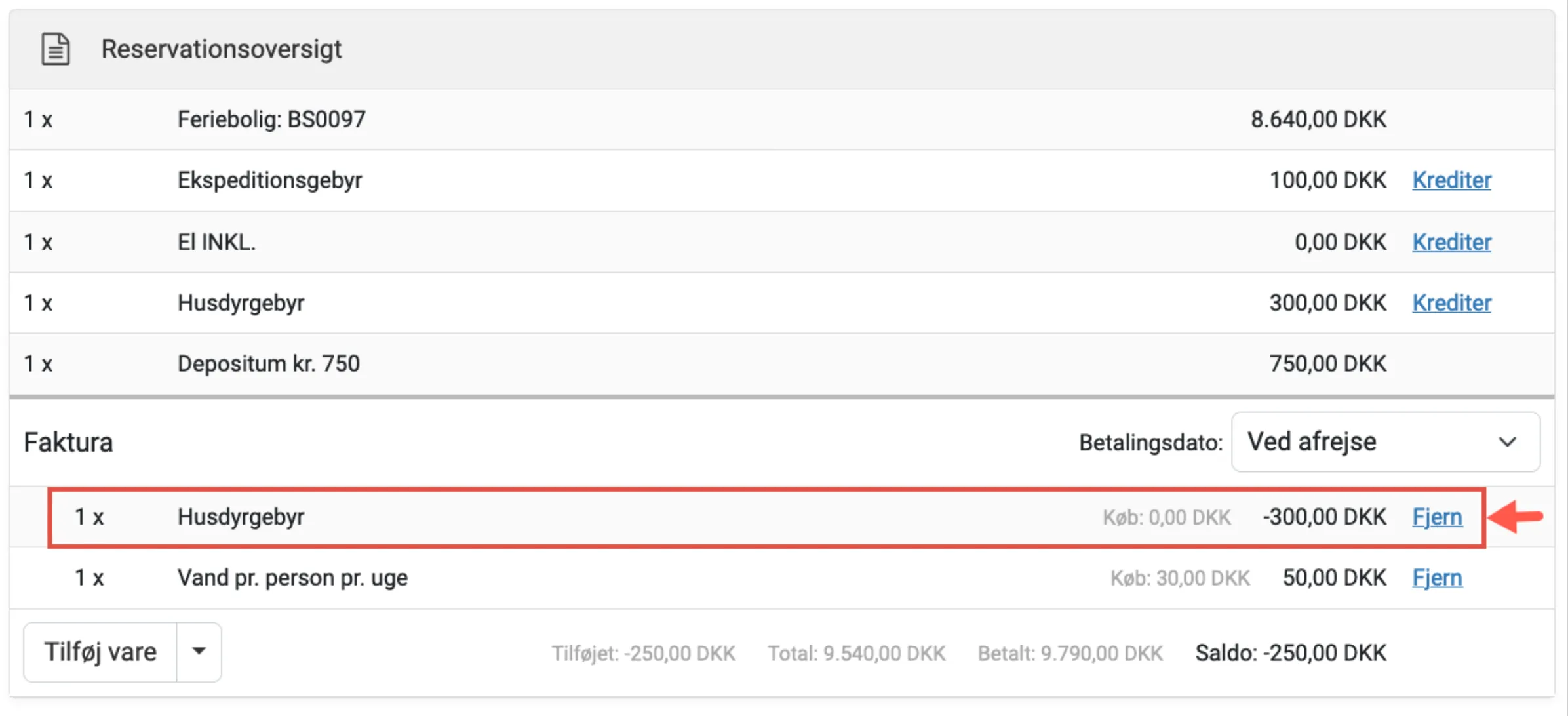
Task: Click the Saldo: -250,00 DKK text
Action: coord(1290,653)
